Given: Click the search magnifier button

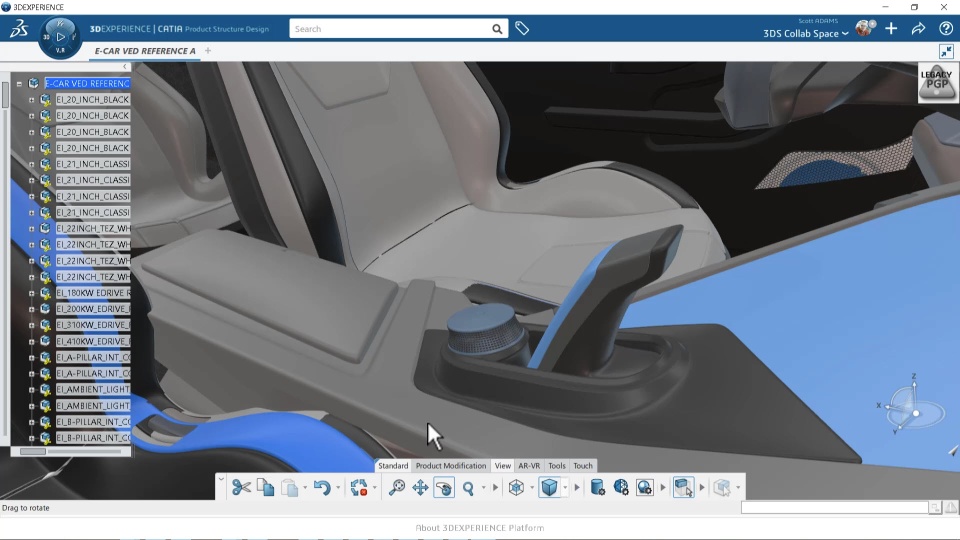Looking at the screenshot, I should pyautogui.click(x=497, y=29).
